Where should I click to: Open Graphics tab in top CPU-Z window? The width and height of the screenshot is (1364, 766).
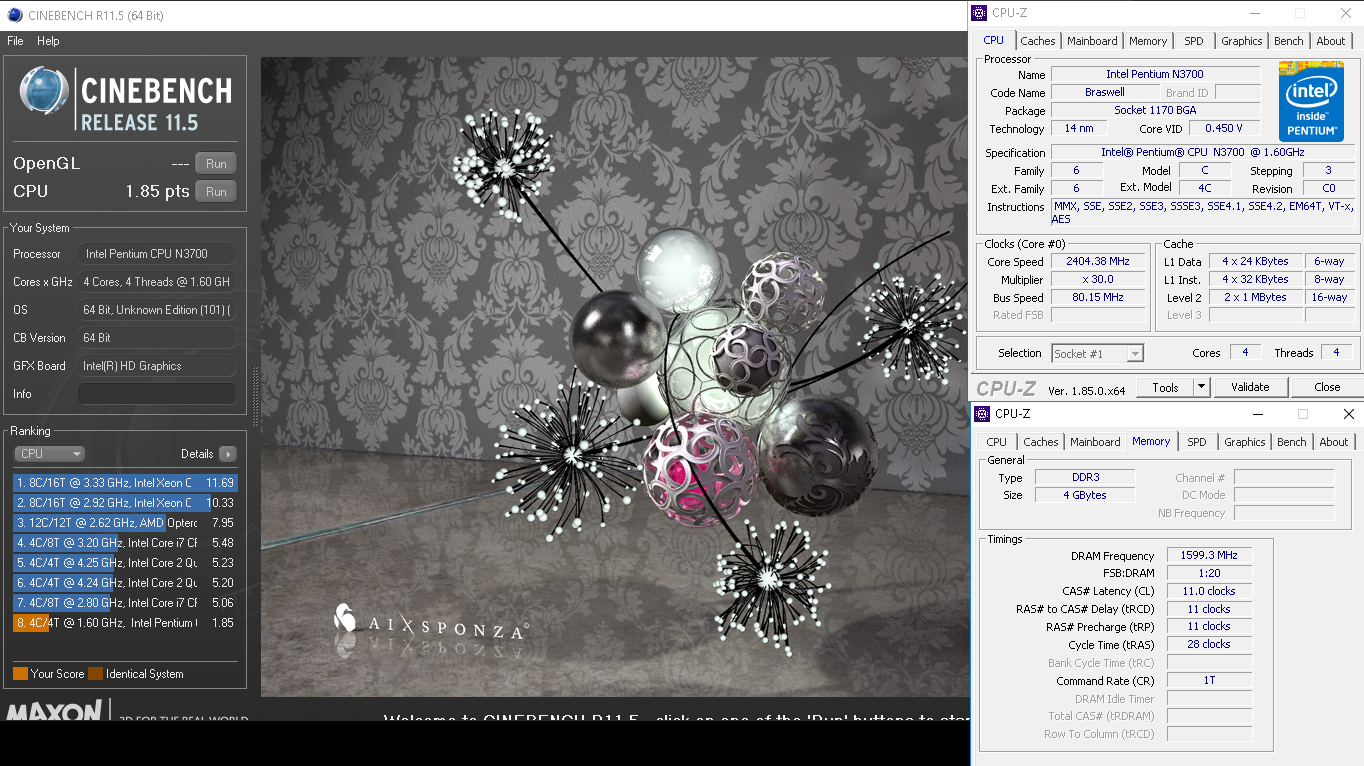(1241, 41)
